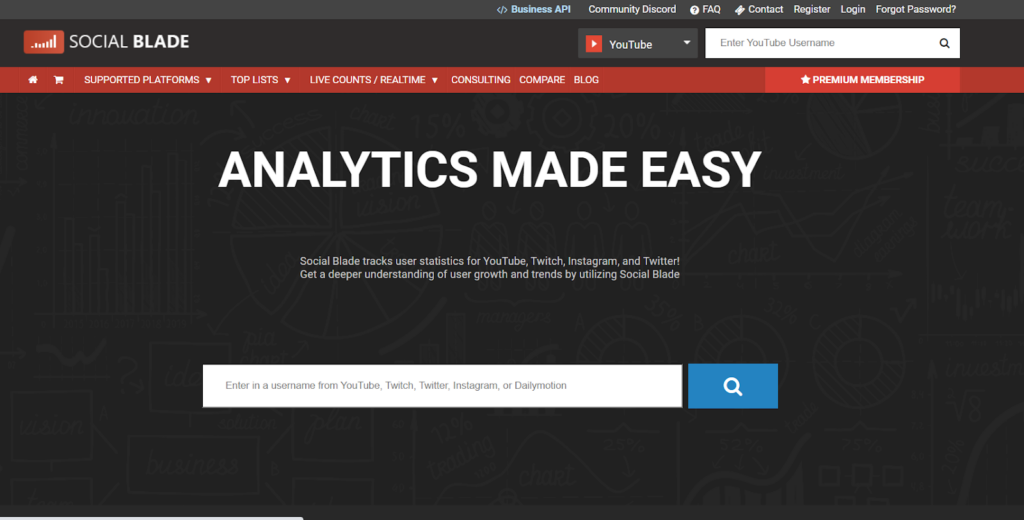Click the magnifier icon in top search box
This screenshot has width=1024, height=520.
[944, 43]
